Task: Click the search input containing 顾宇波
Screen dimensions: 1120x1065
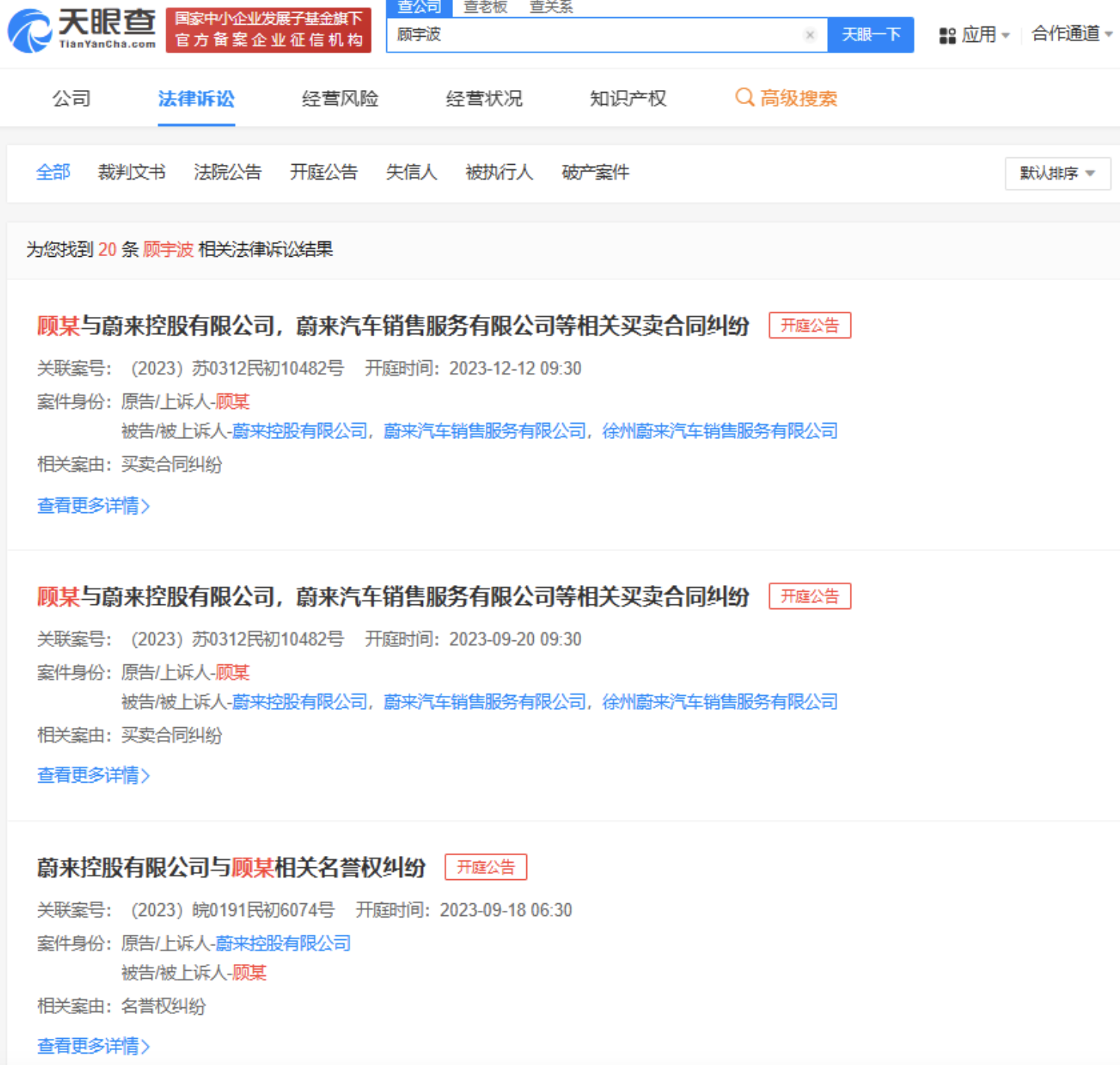Action: tap(591, 35)
